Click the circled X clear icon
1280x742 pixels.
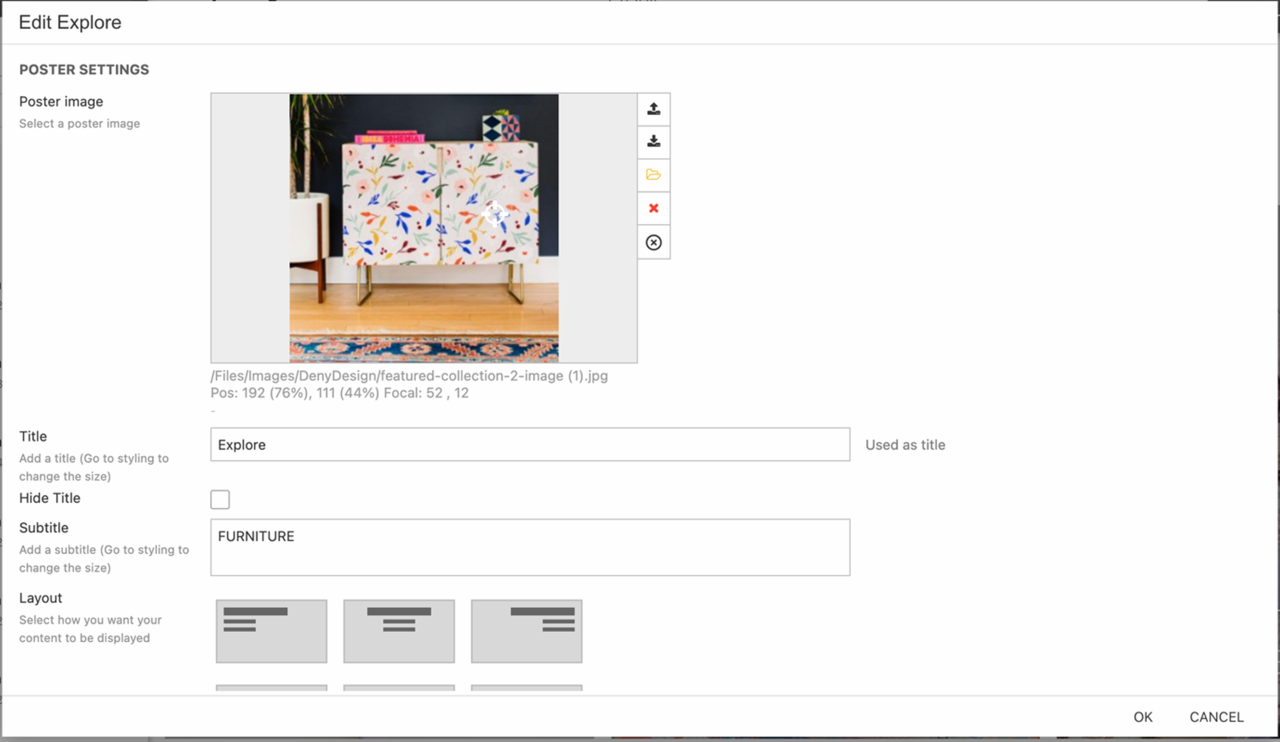click(x=654, y=242)
